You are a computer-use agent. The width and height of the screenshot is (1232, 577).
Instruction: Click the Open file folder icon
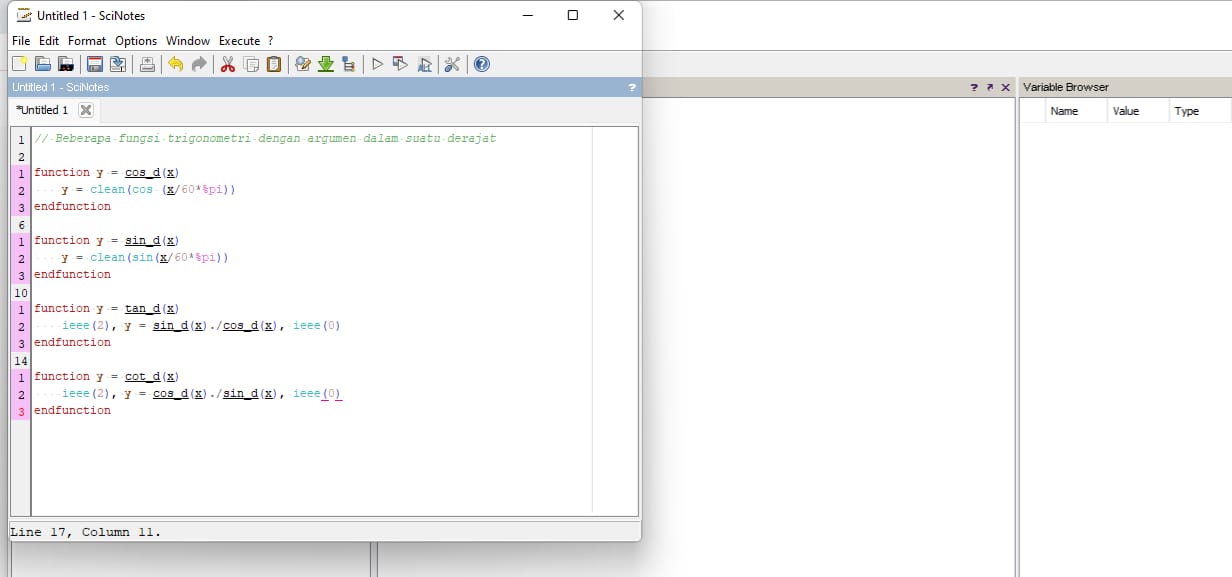43,64
